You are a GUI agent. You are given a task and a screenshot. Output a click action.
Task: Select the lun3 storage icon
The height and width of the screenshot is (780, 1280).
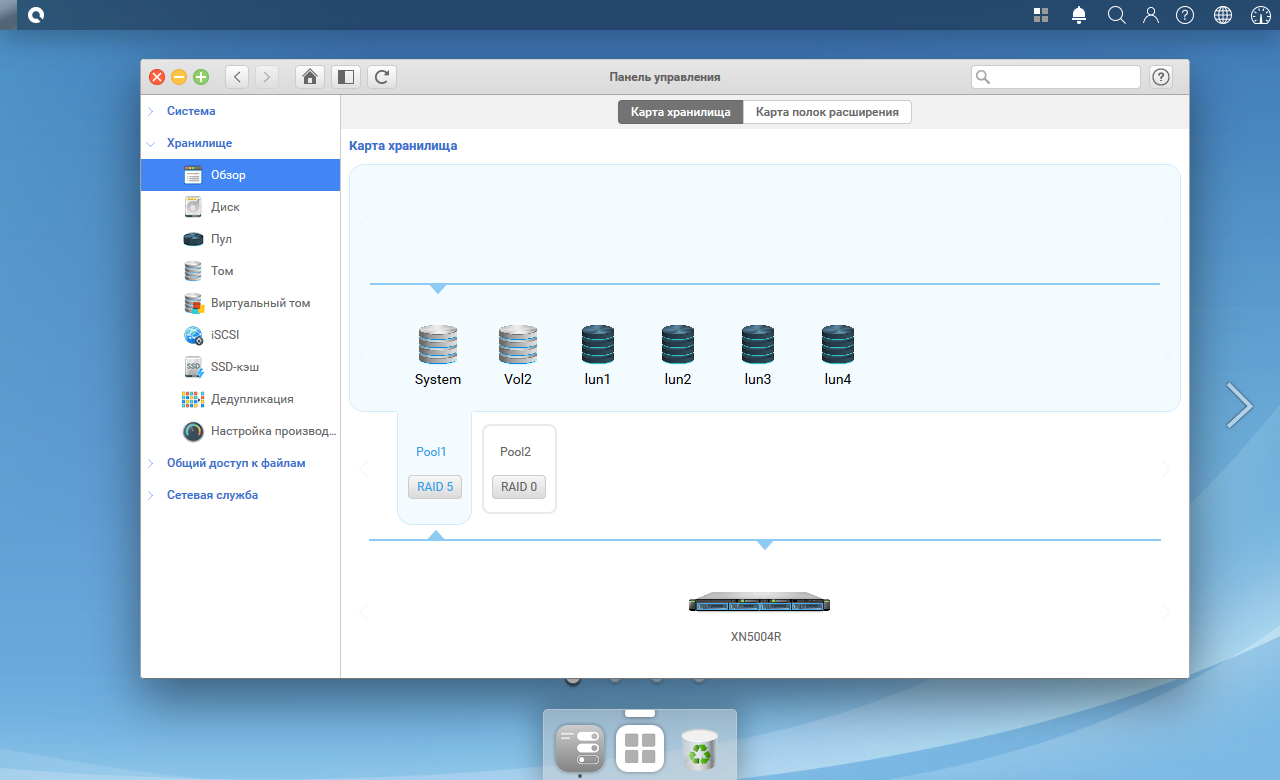click(x=757, y=345)
